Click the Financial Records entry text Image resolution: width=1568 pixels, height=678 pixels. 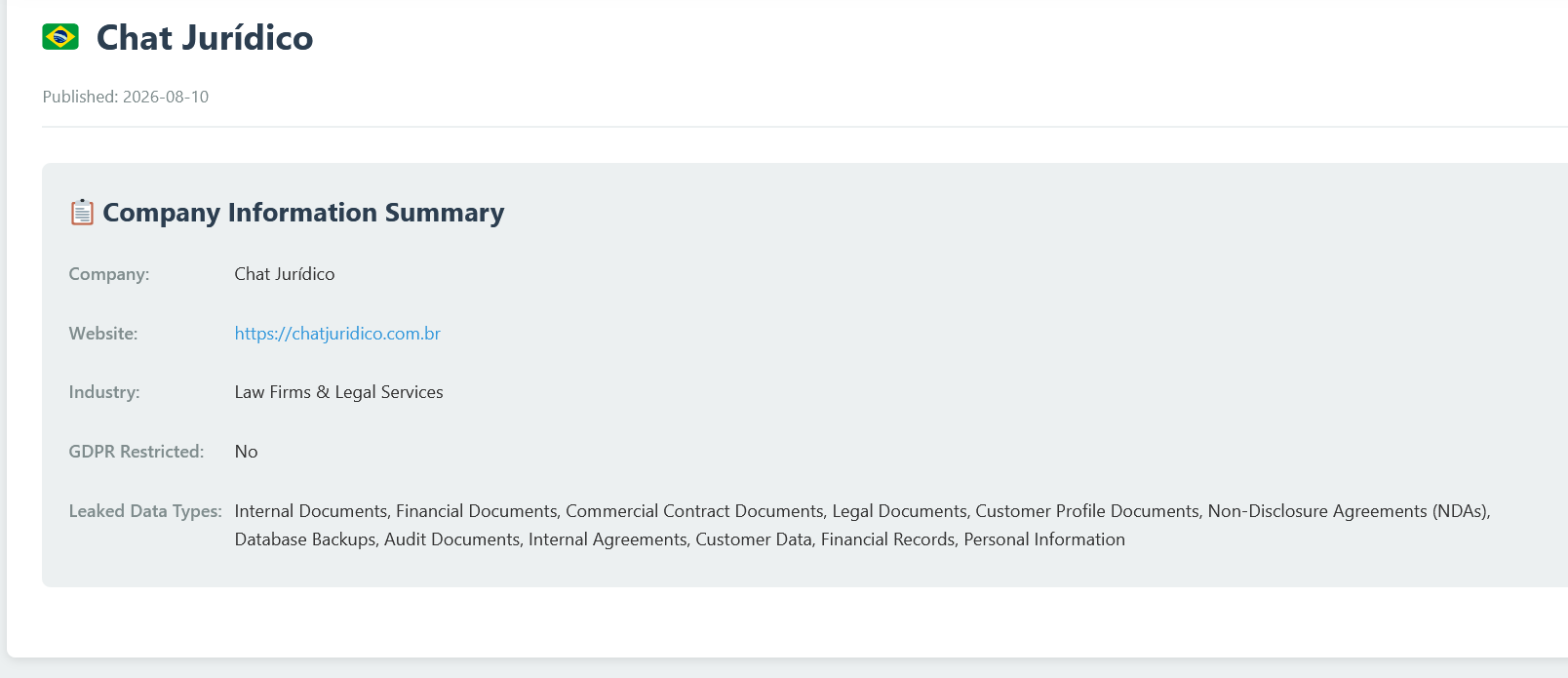point(887,539)
